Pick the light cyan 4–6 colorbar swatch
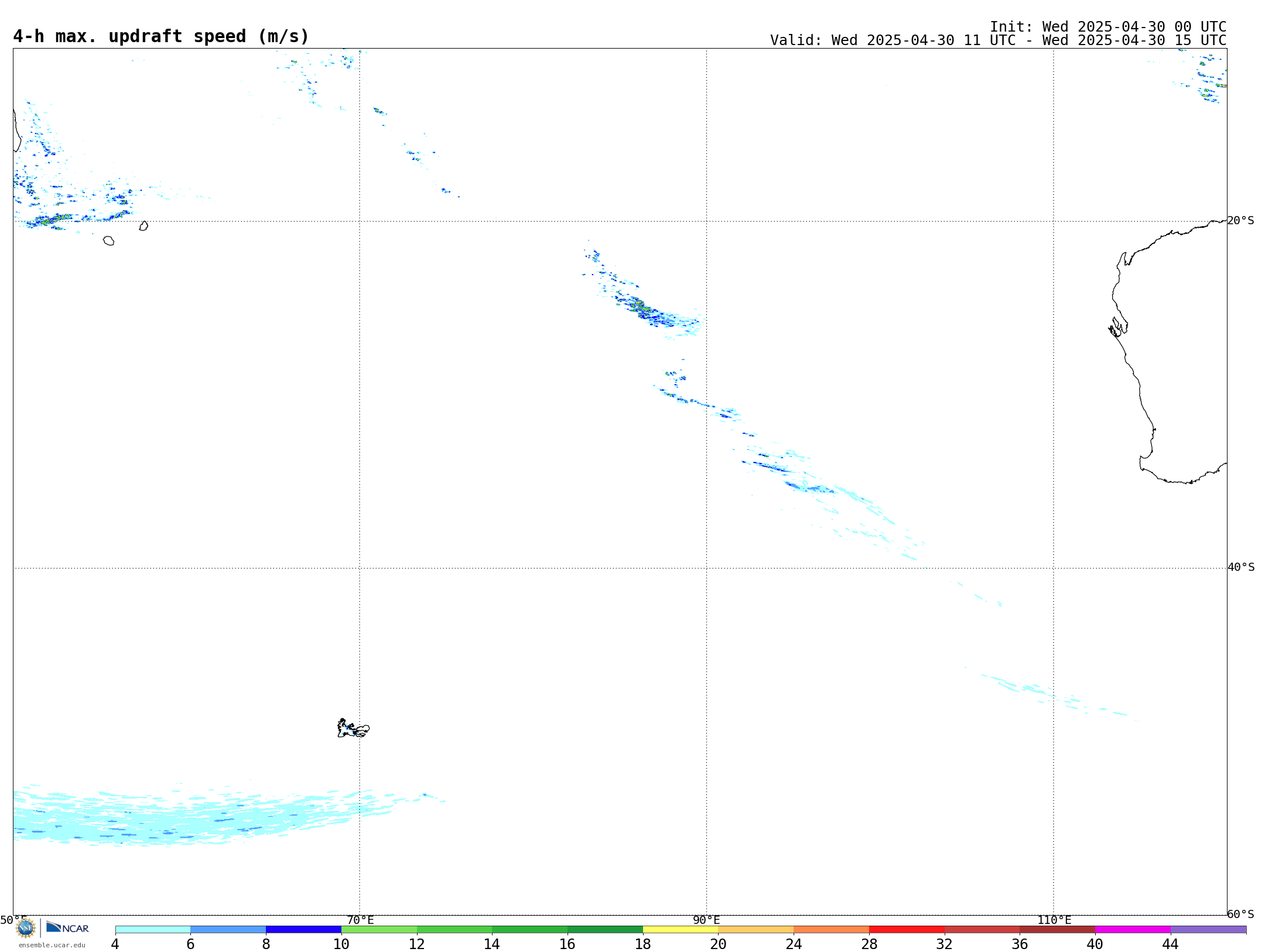1265x952 pixels. [x=153, y=930]
